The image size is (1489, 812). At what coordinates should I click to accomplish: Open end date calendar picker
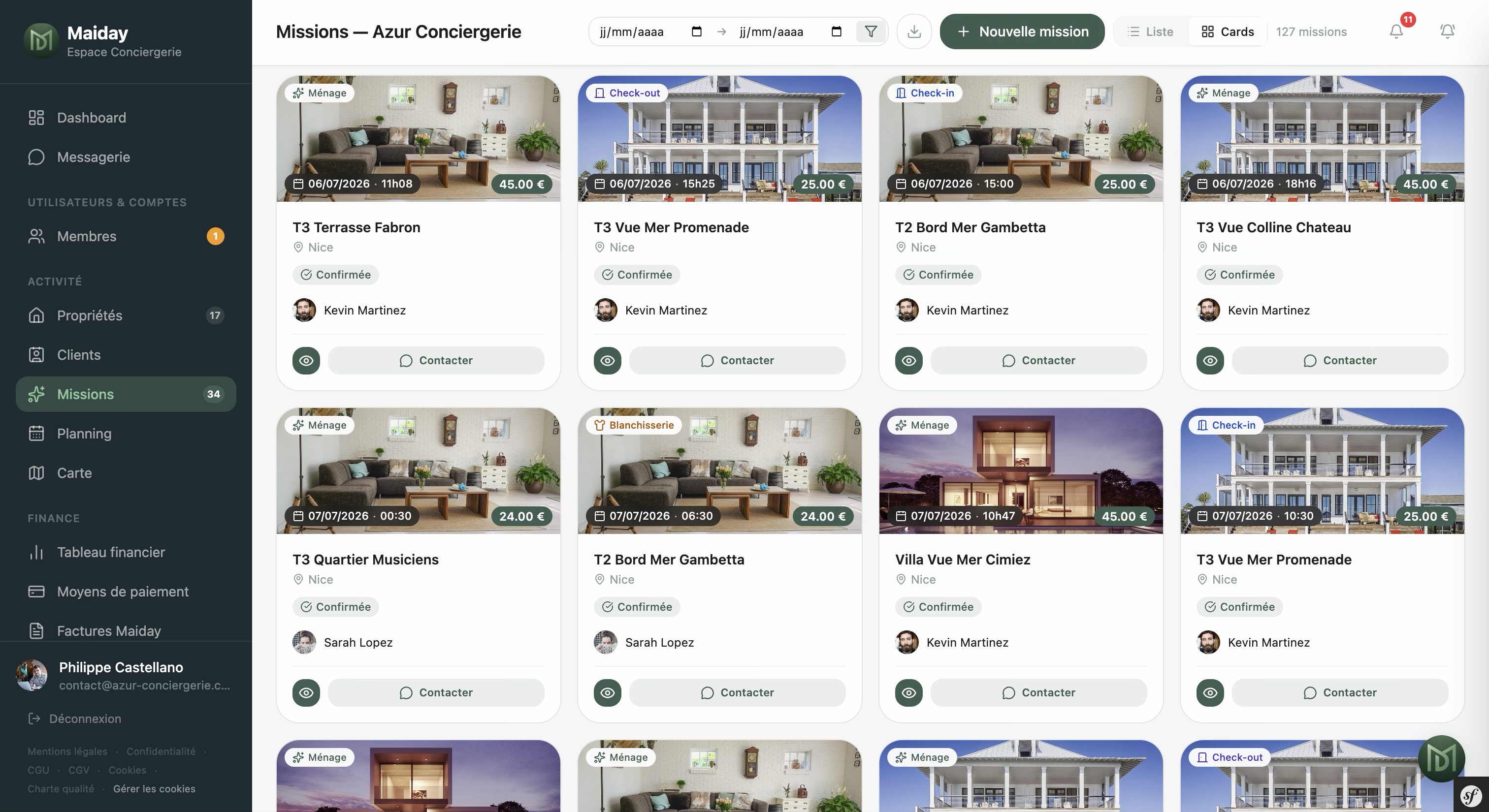(837, 31)
